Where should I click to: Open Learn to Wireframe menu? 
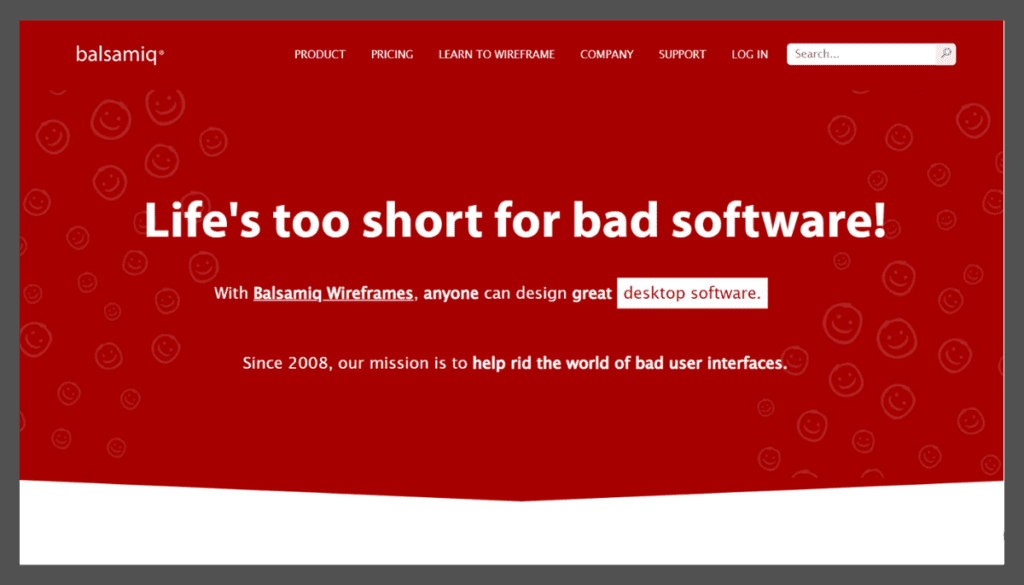click(x=496, y=54)
